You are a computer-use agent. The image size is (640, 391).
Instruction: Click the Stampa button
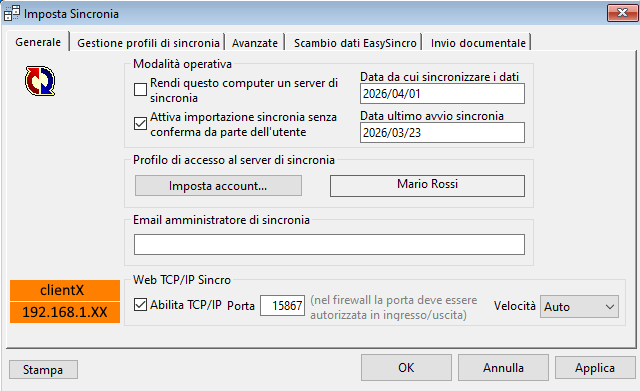[43, 370]
